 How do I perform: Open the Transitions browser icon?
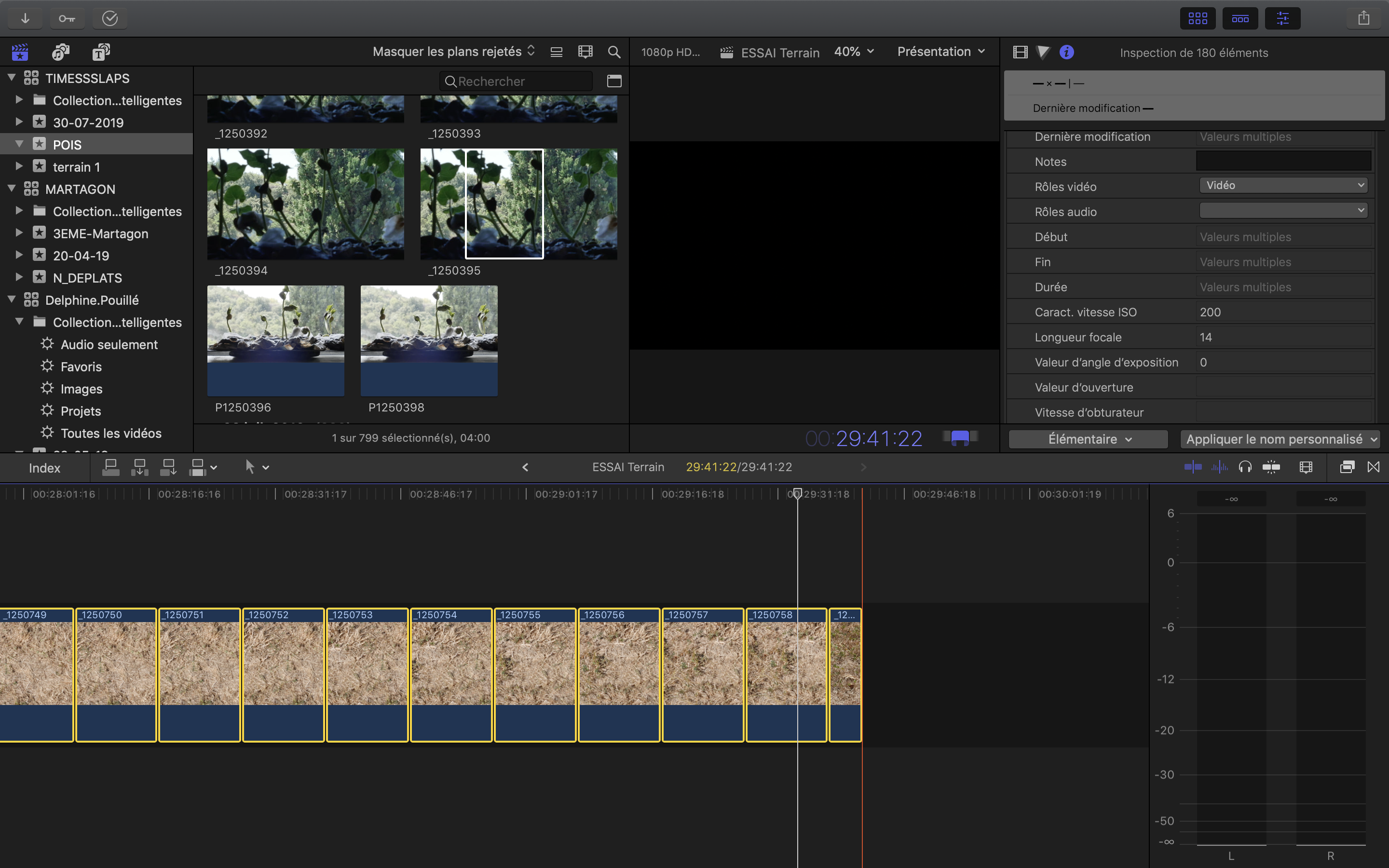[1373, 467]
